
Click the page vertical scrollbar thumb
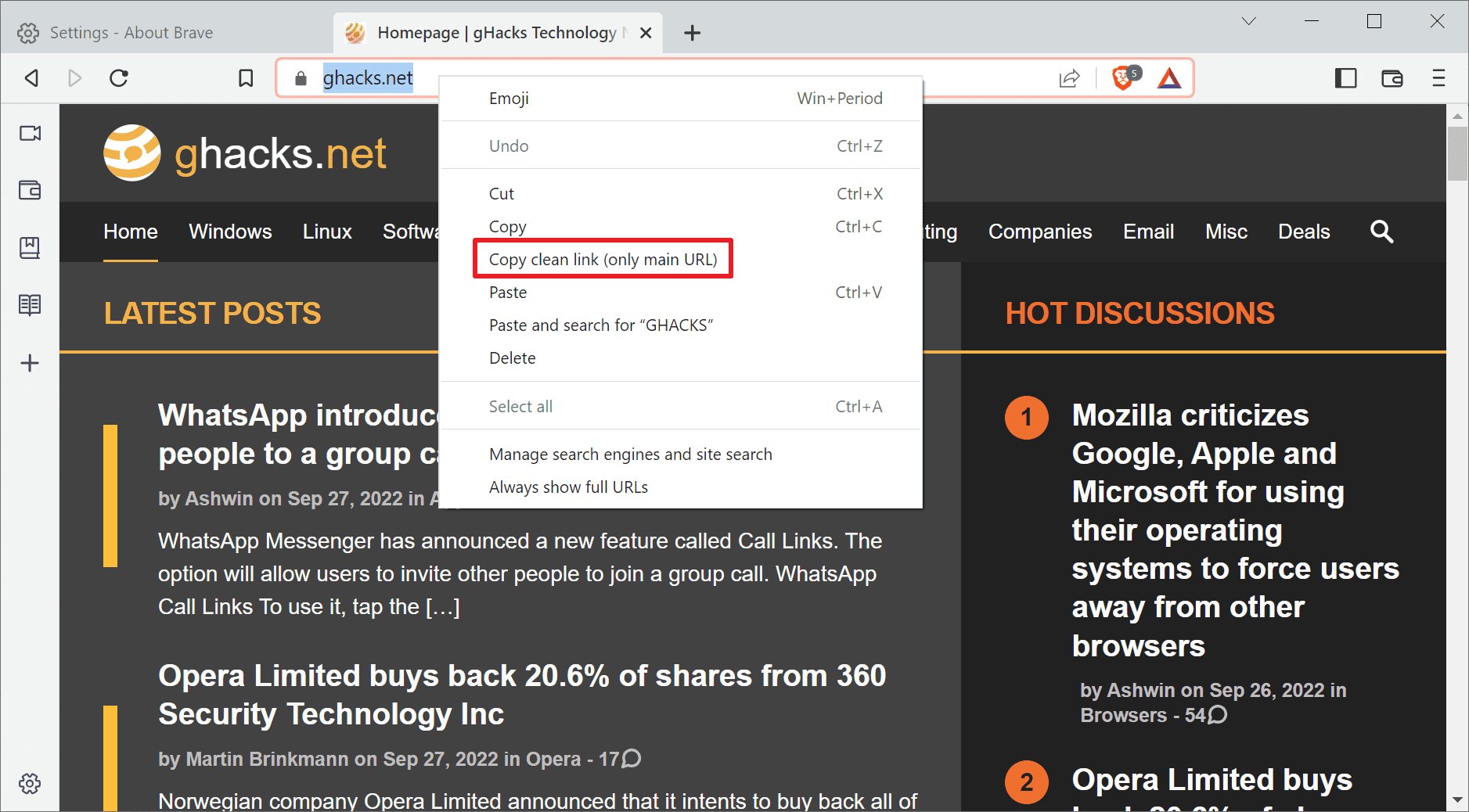[x=1456, y=153]
